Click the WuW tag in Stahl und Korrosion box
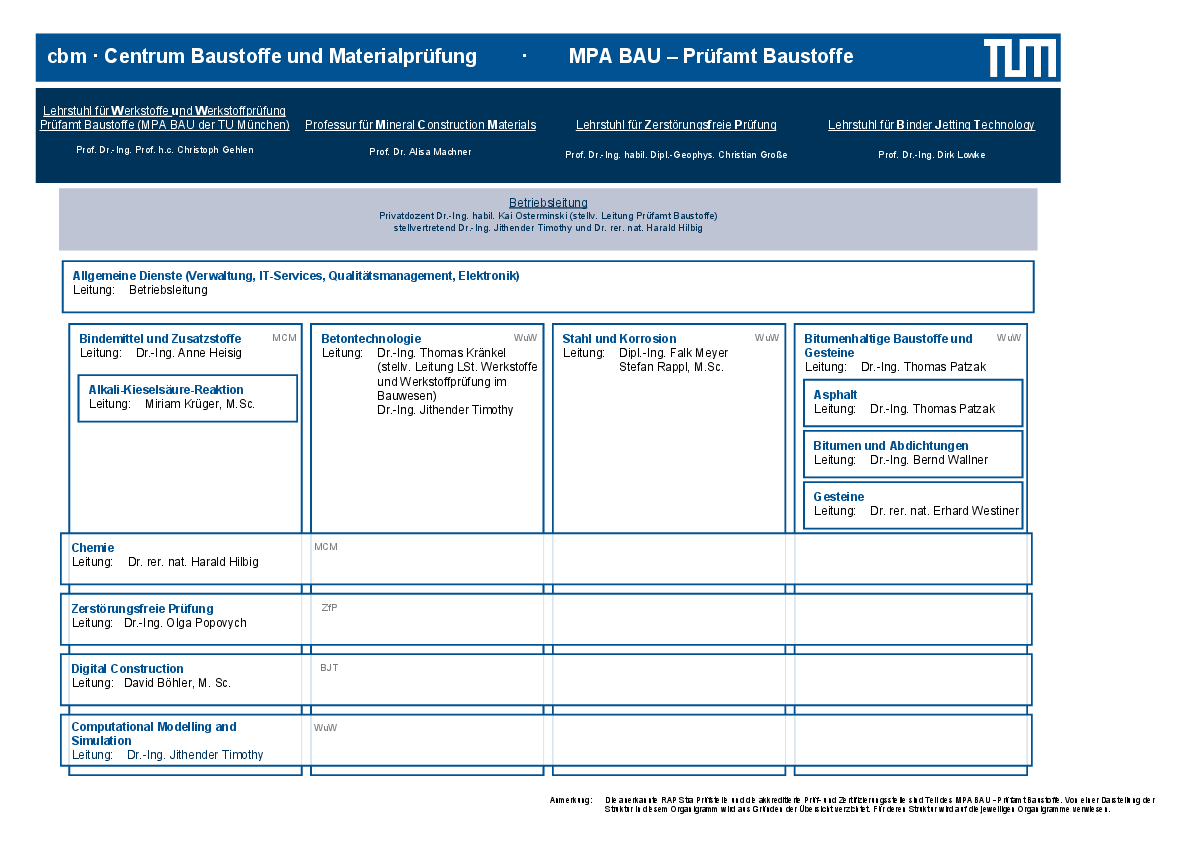The width and height of the screenshot is (1191, 842). (x=766, y=338)
